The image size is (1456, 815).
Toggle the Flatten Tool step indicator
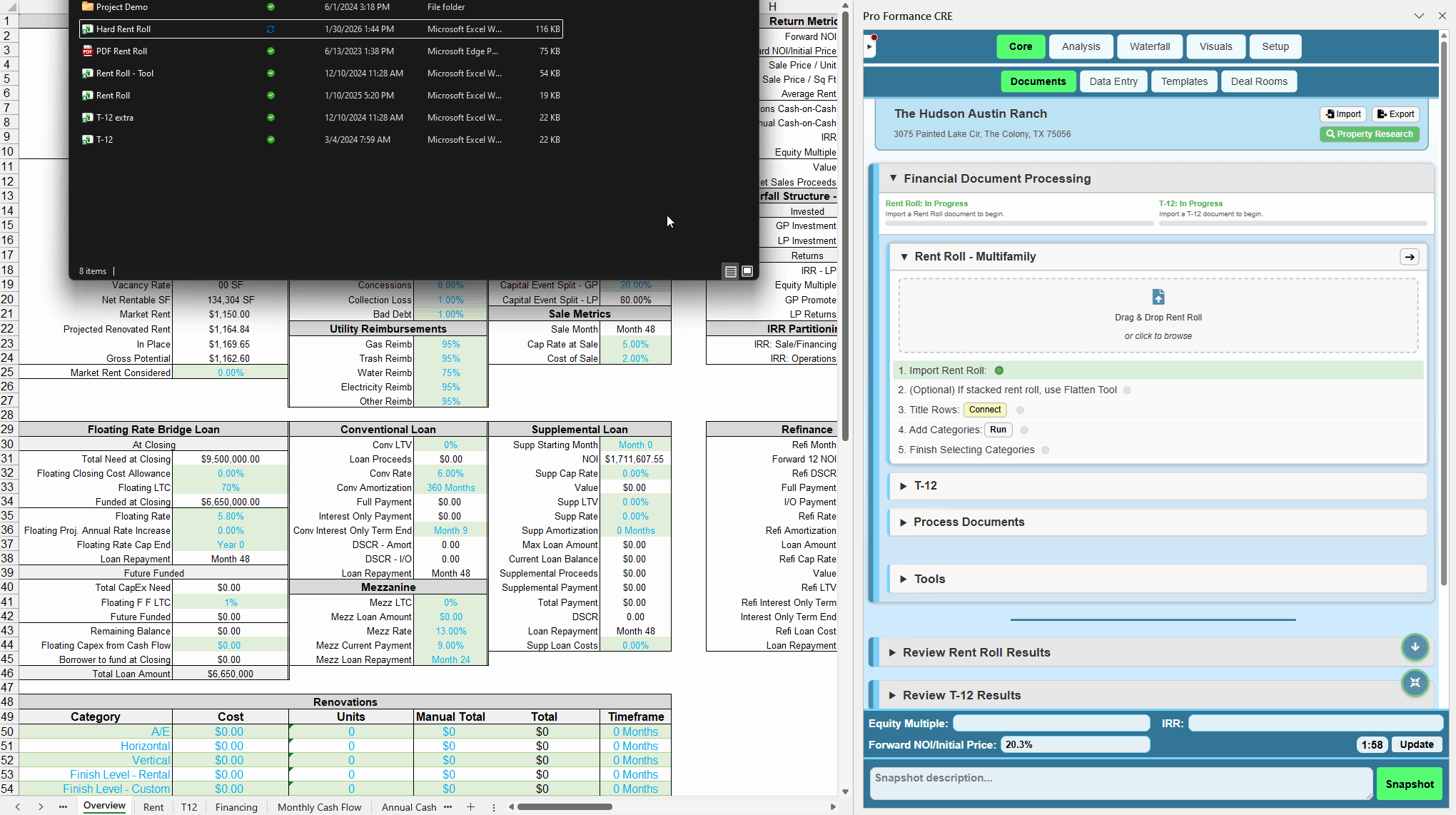pos(1127,390)
